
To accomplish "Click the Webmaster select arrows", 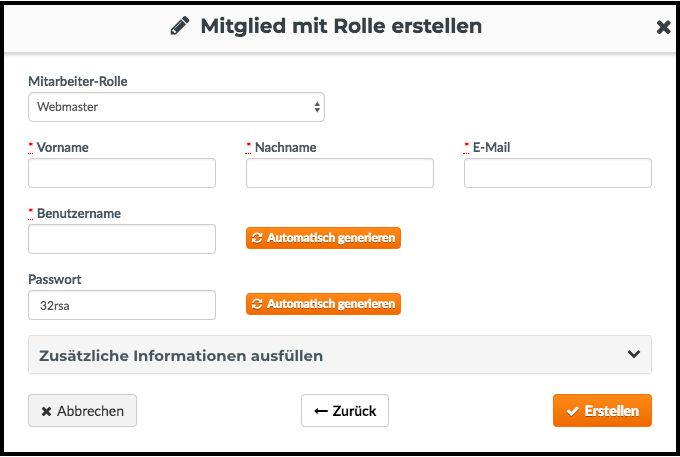I will (317, 107).
